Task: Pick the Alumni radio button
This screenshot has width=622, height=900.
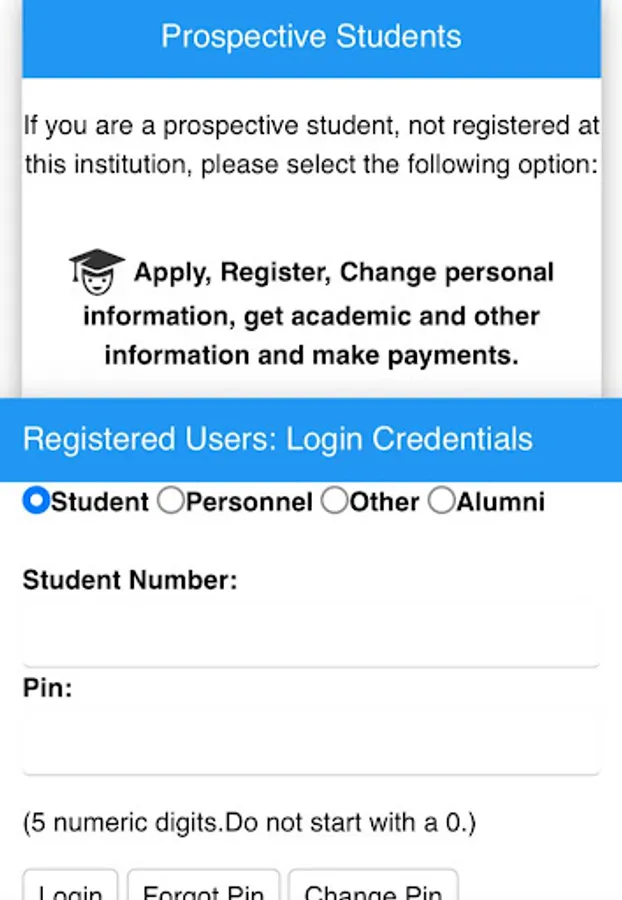Action: [441, 501]
